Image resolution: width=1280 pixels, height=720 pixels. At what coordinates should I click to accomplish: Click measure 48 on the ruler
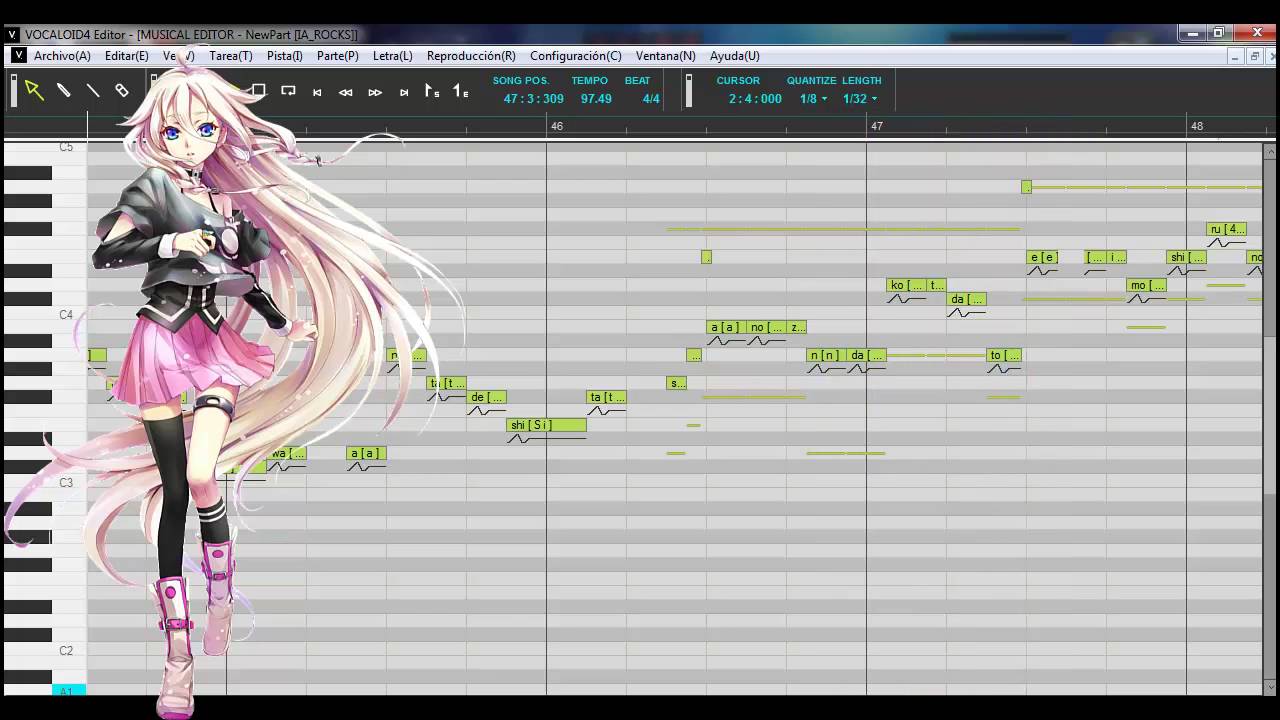pyautogui.click(x=1197, y=126)
